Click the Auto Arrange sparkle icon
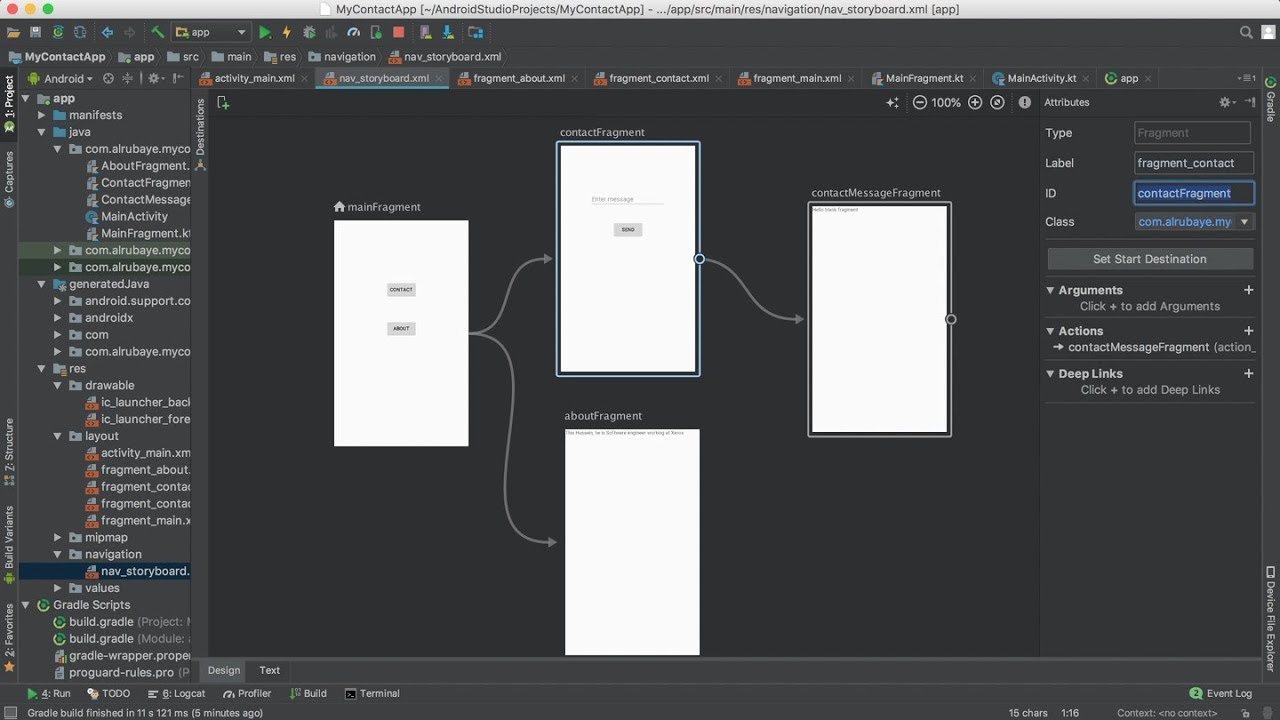The width and height of the screenshot is (1280, 720). [x=893, y=102]
